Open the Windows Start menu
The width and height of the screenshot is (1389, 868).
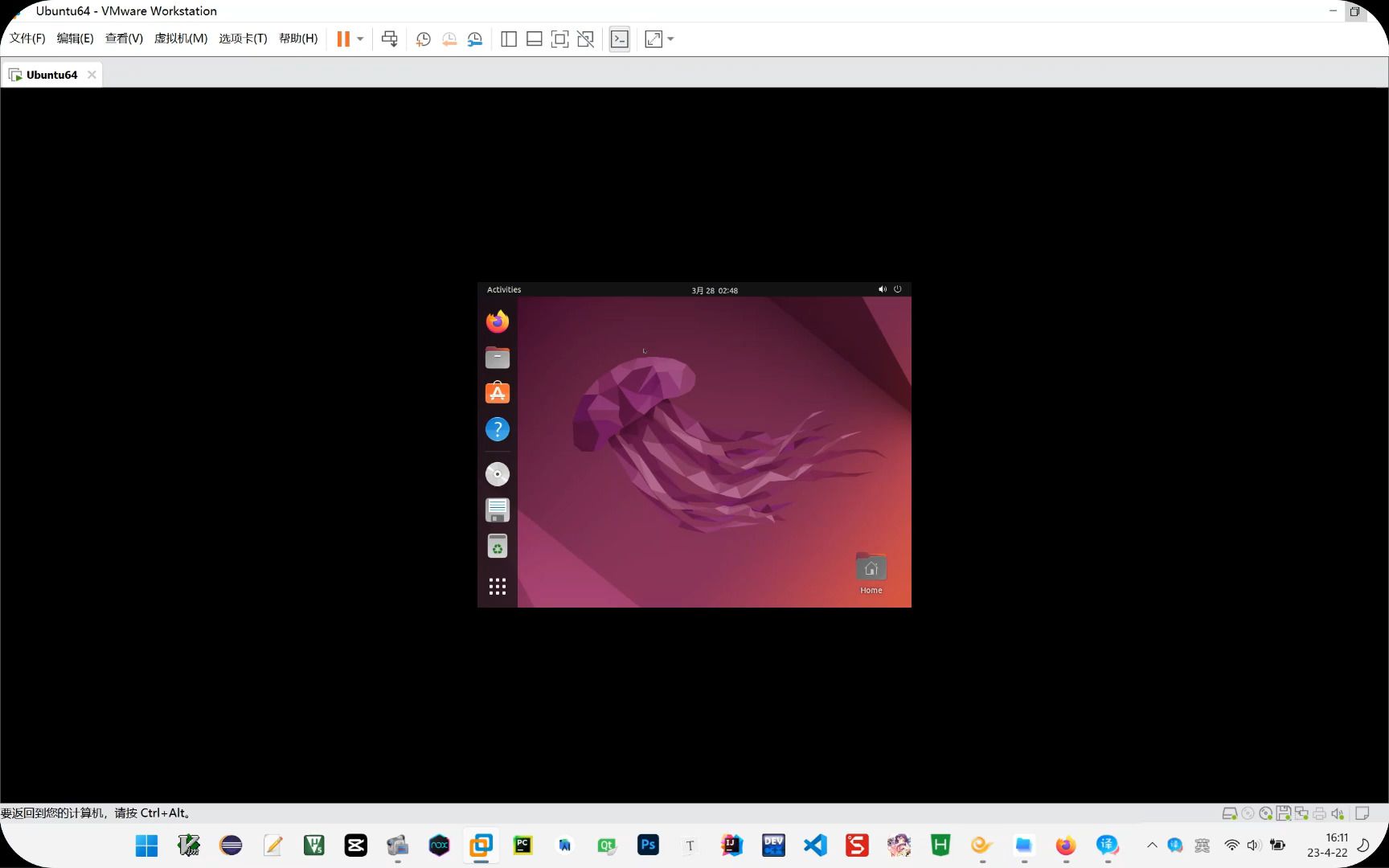pos(146,845)
